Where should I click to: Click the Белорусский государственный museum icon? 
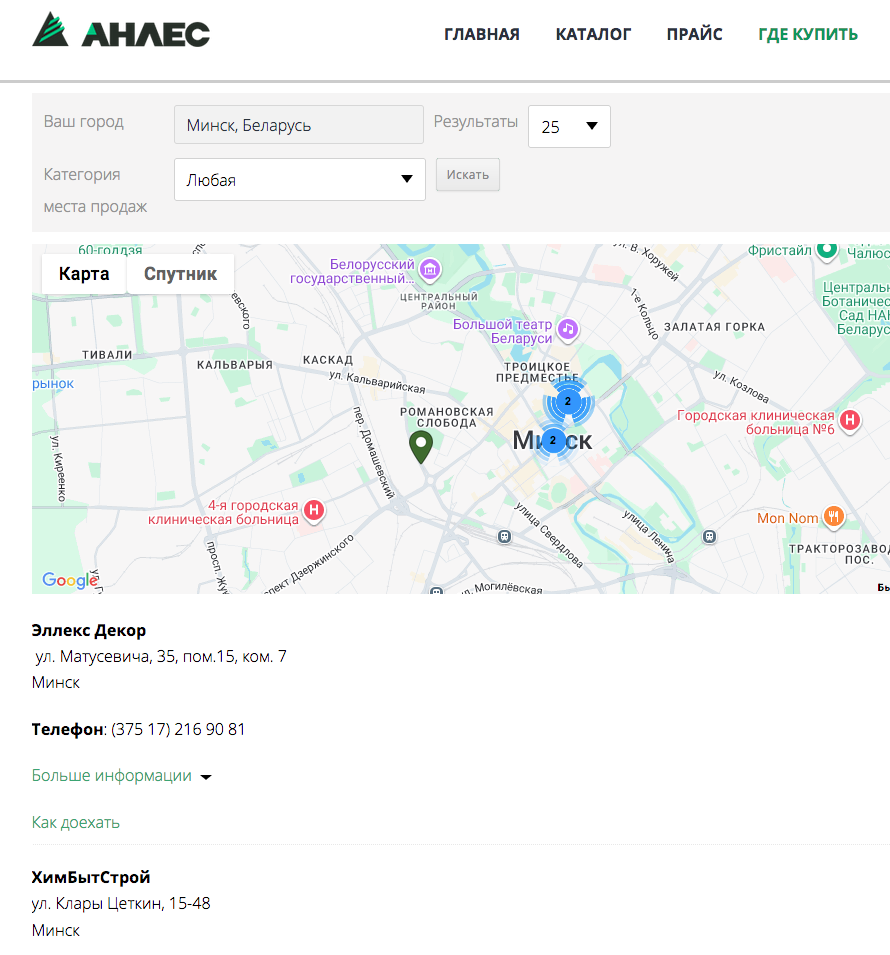430,269
